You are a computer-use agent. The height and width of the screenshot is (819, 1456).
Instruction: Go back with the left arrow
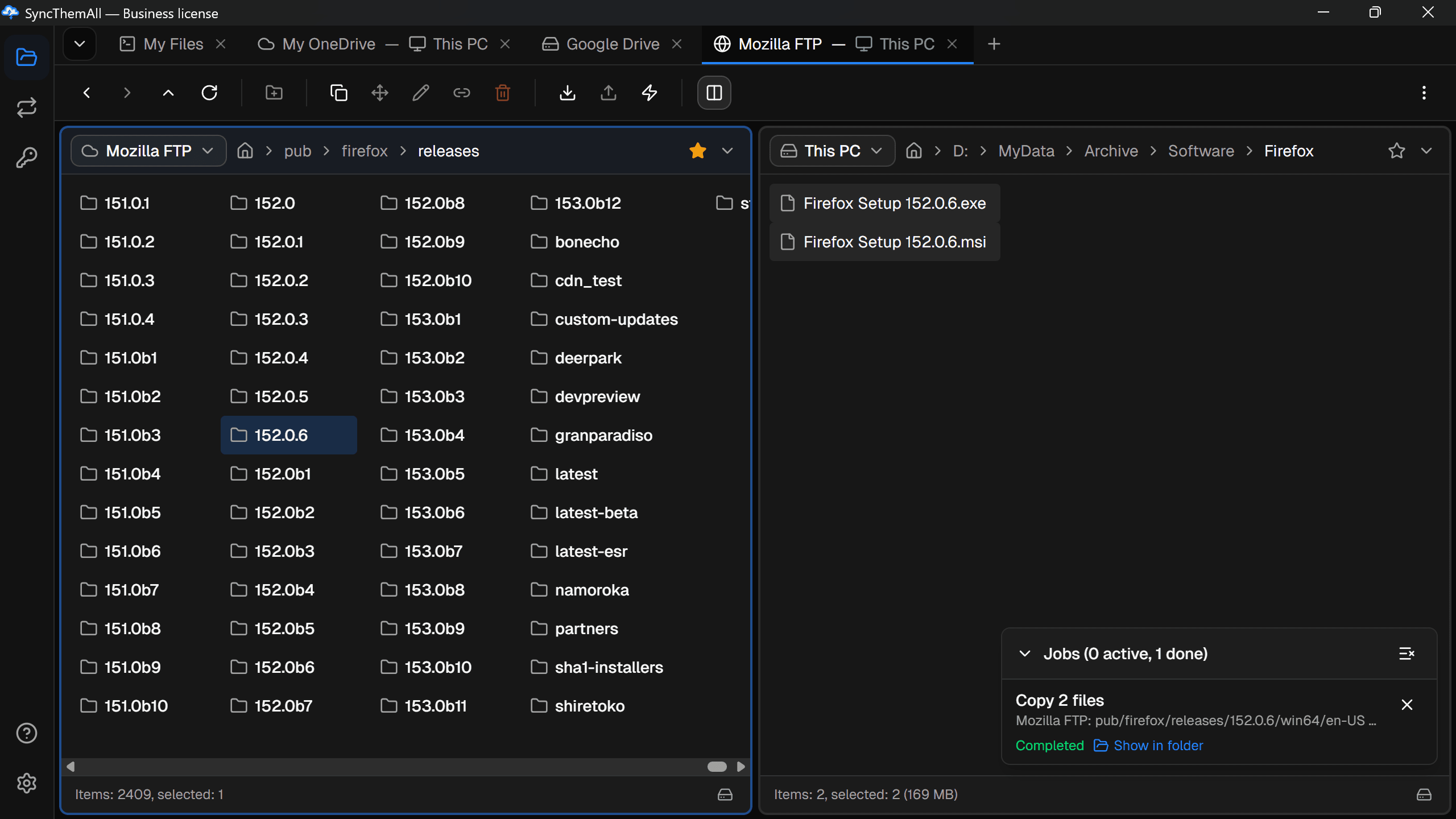(x=86, y=93)
